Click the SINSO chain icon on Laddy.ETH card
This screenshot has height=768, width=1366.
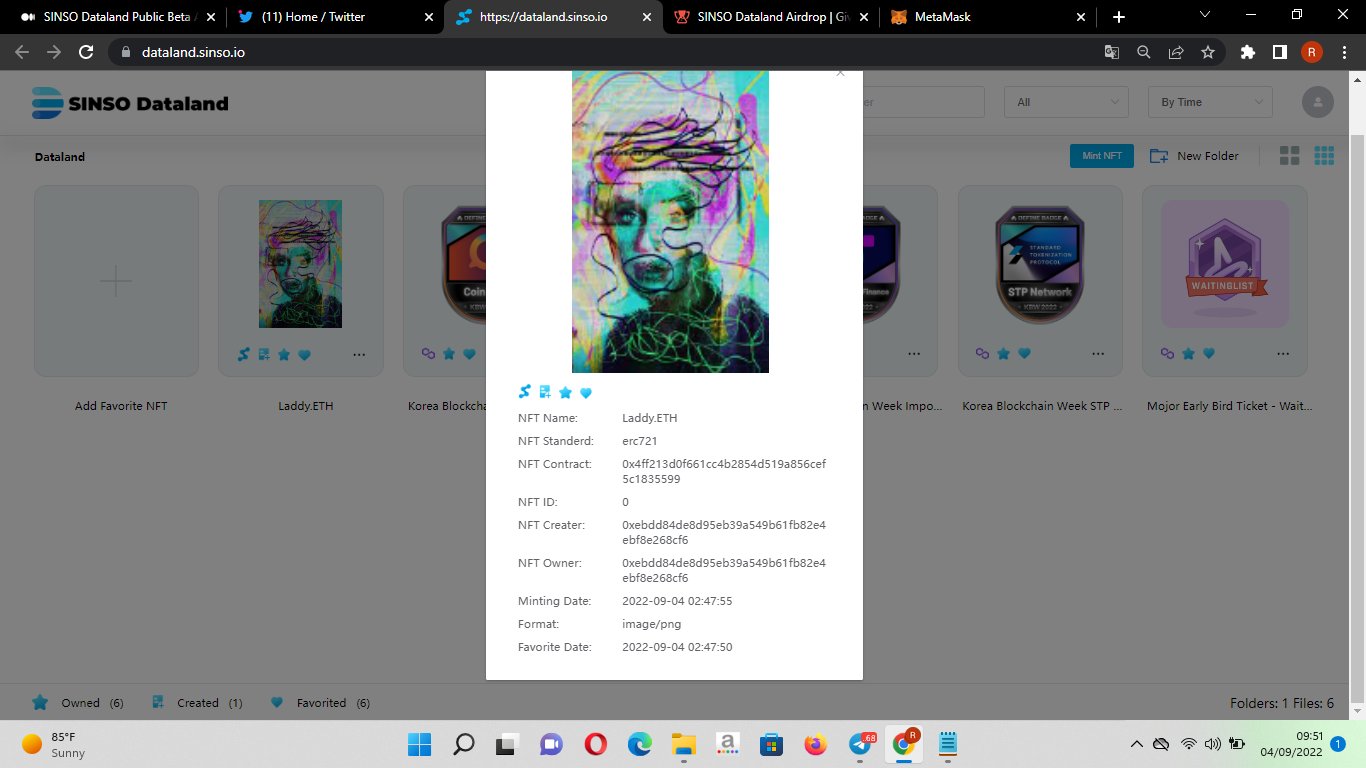[x=243, y=354]
